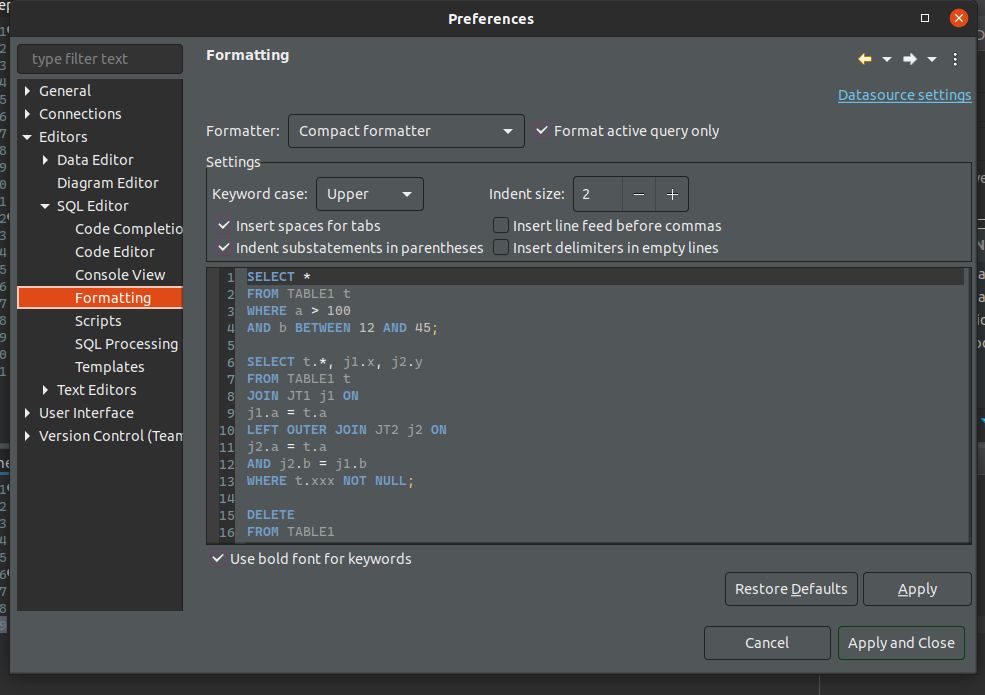Open the back history dropdown arrow

point(887,60)
